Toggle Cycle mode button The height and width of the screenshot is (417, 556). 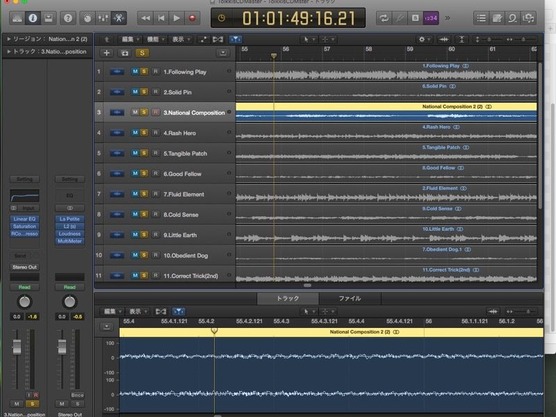(x=384, y=18)
